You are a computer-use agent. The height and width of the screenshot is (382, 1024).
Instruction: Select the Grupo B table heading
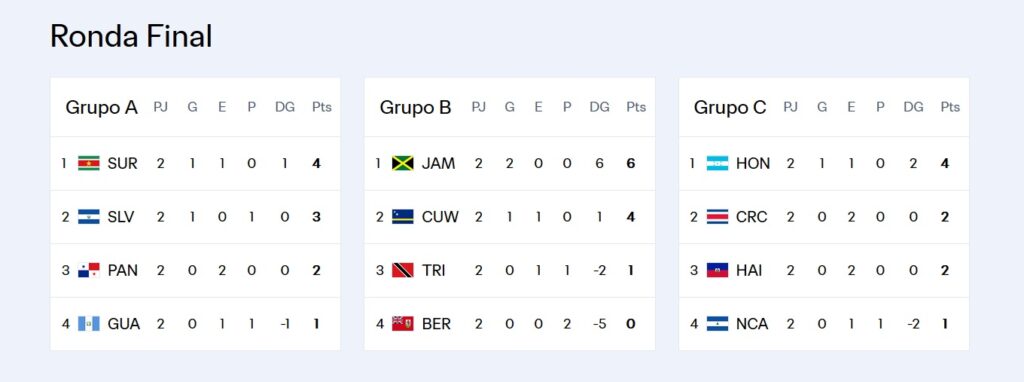click(415, 107)
